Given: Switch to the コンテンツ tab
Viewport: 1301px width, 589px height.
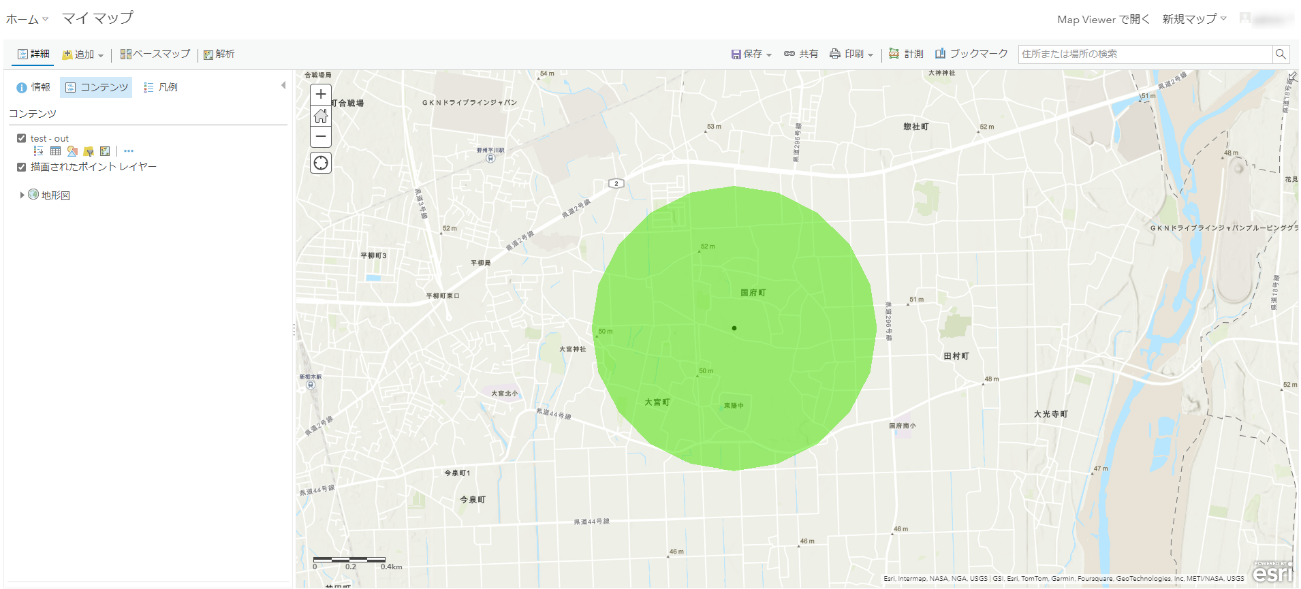Looking at the screenshot, I should point(96,87).
